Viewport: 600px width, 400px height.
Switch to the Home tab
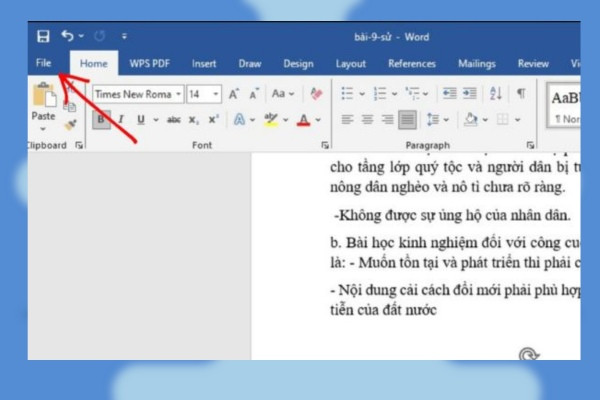click(94, 64)
